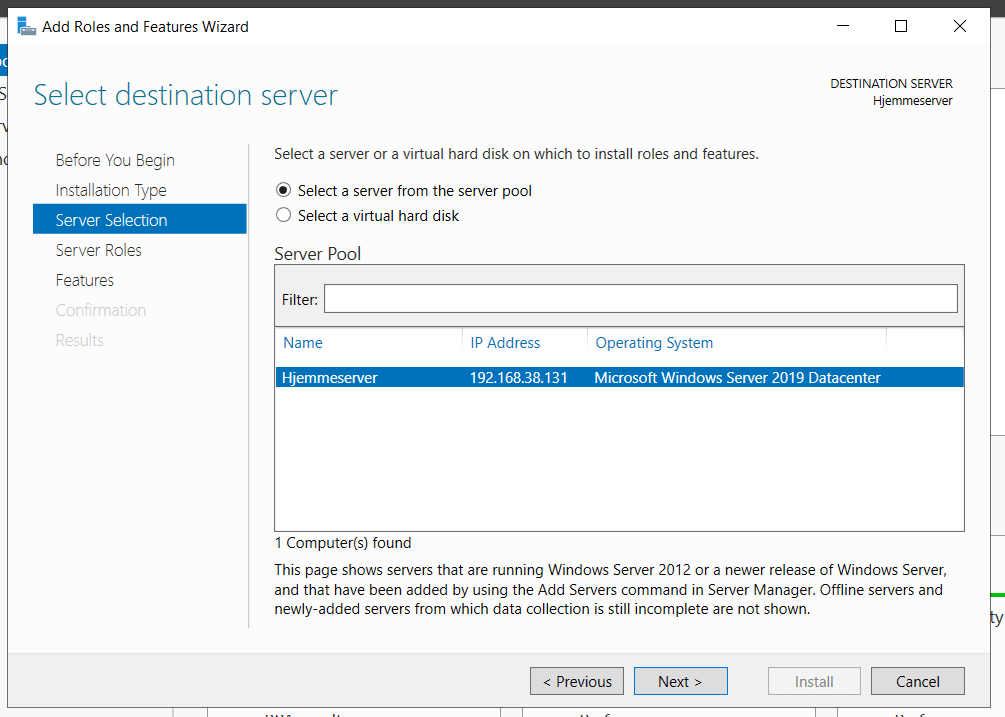Open the Installation Type step
Viewport: 1005px width, 717px height.
(111, 190)
